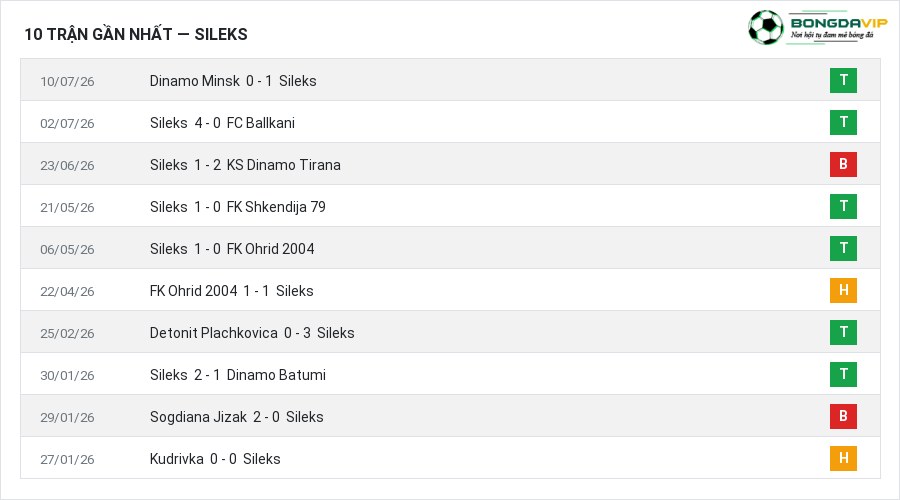Click the 30/01/26 date entry
The height and width of the screenshot is (500, 900).
[67, 375]
